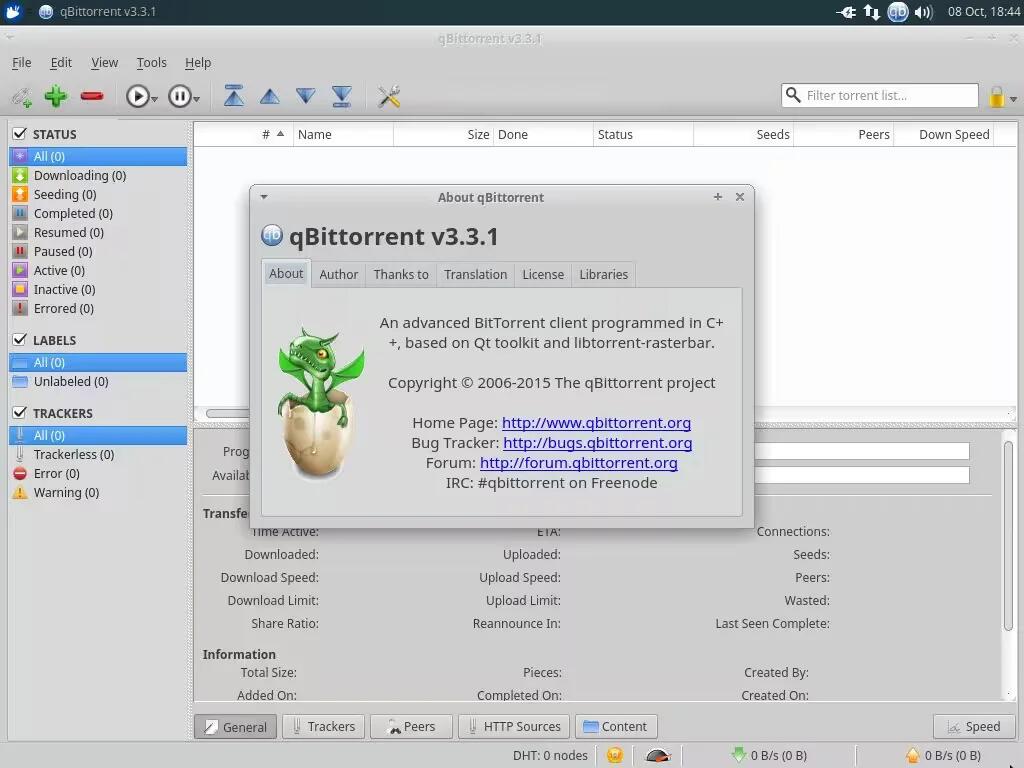Switch to the License tab
Screen dimensions: 1024x768
click(543, 274)
